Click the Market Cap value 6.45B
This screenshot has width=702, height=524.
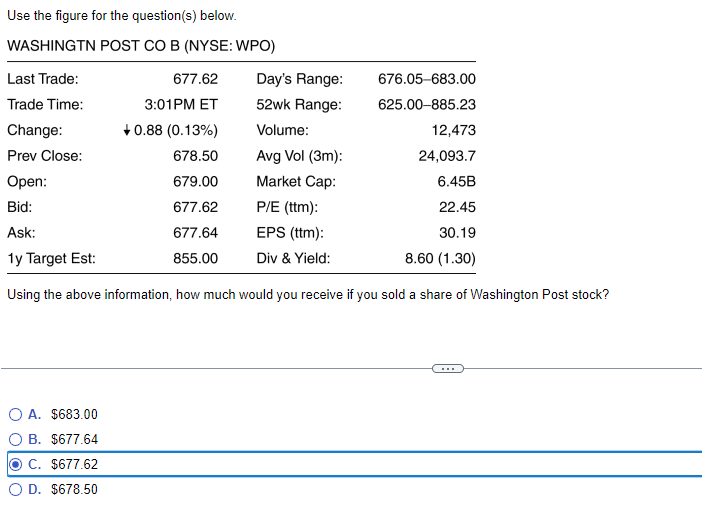pos(456,181)
